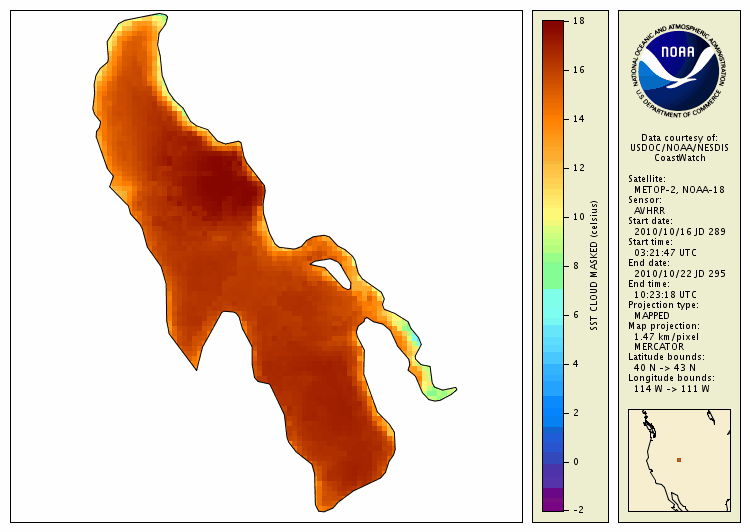Screen dimensions: 750x532
Task: Click the 8 label on color scale
Action: point(576,266)
